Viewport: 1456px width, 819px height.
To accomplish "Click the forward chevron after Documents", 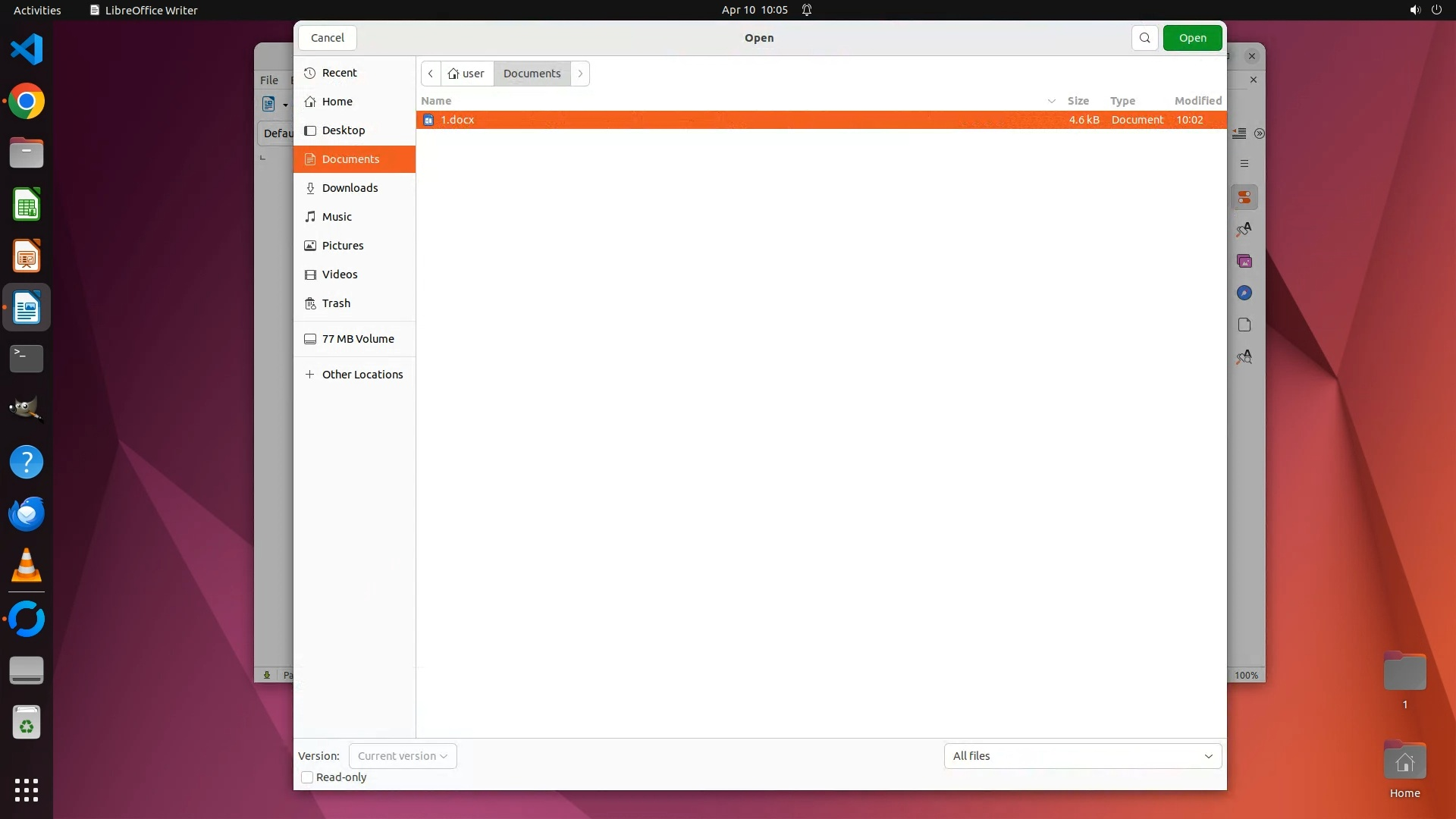I will click(580, 74).
